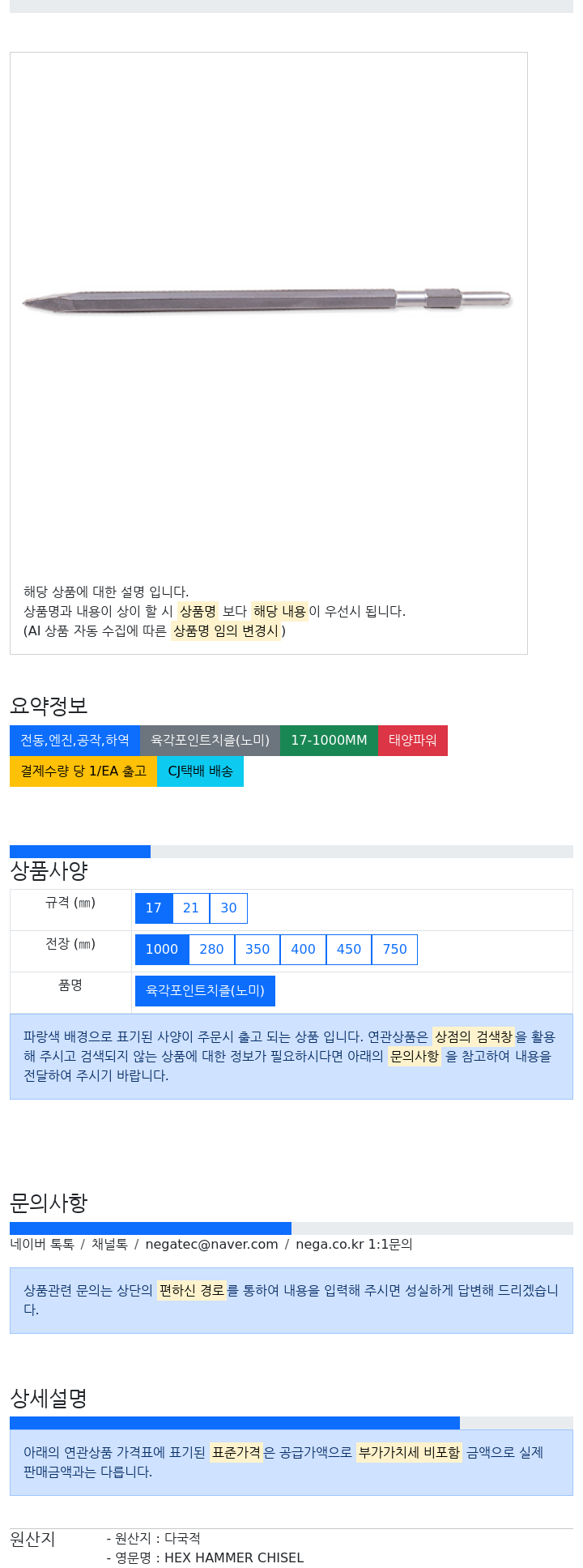Open the hex chisel product image
Image resolution: width=583 pixels, height=1568 pixels.
coord(267,301)
